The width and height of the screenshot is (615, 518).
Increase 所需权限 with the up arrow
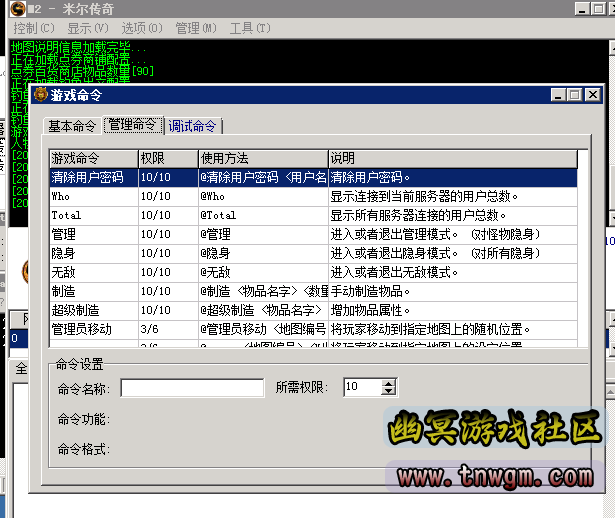tap(388, 384)
